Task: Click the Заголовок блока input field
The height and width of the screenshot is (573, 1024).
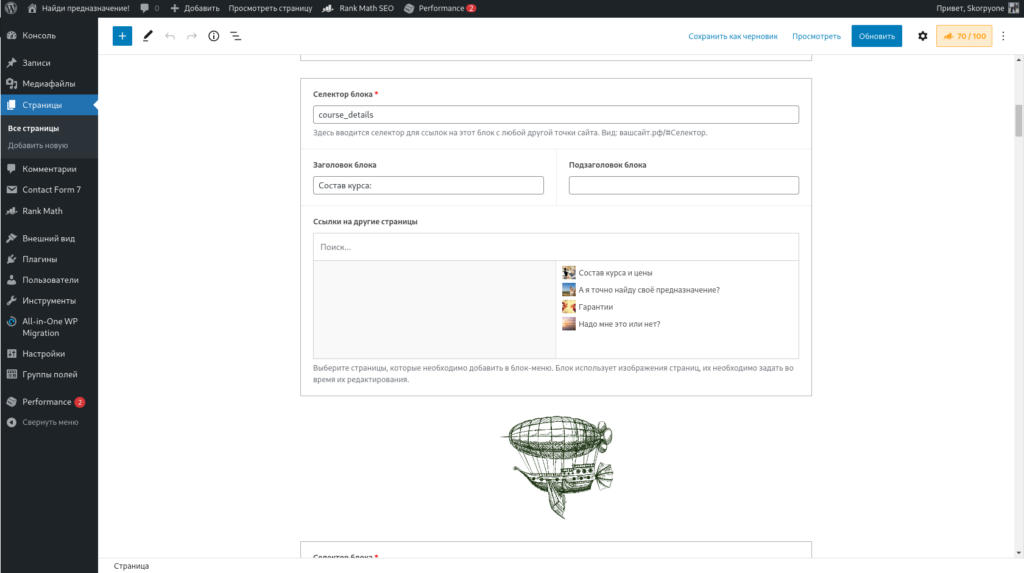Action: pyautogui.click(x=428, y=185)
